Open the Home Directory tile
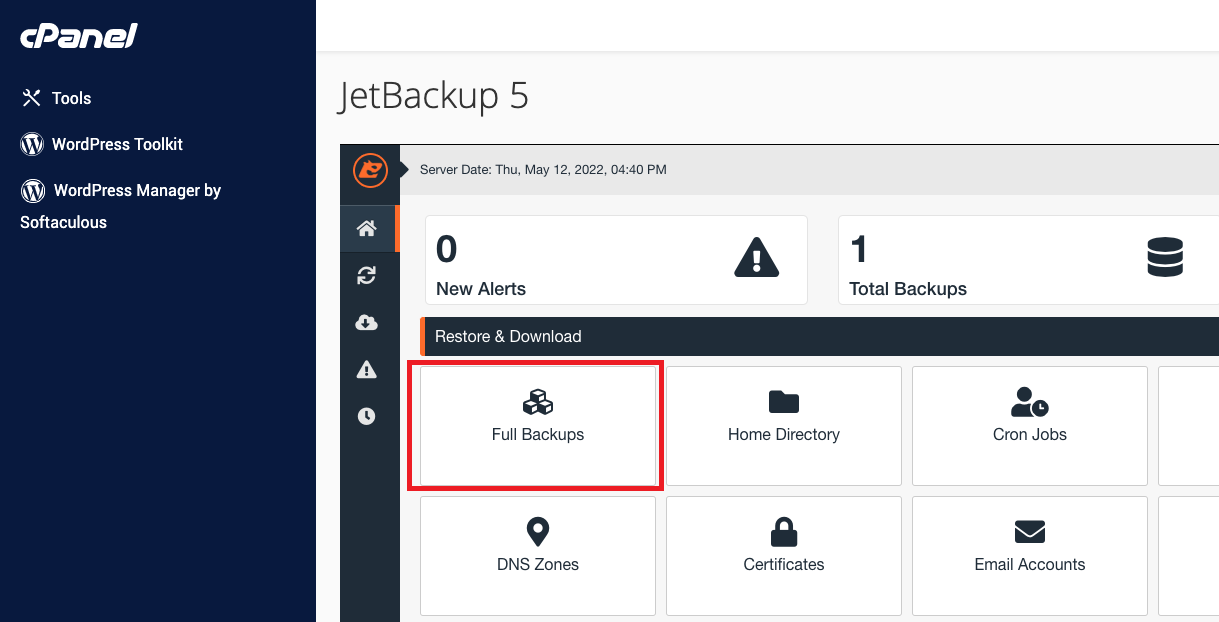This screenshot has width=1219, height=622. click(784, 426)
